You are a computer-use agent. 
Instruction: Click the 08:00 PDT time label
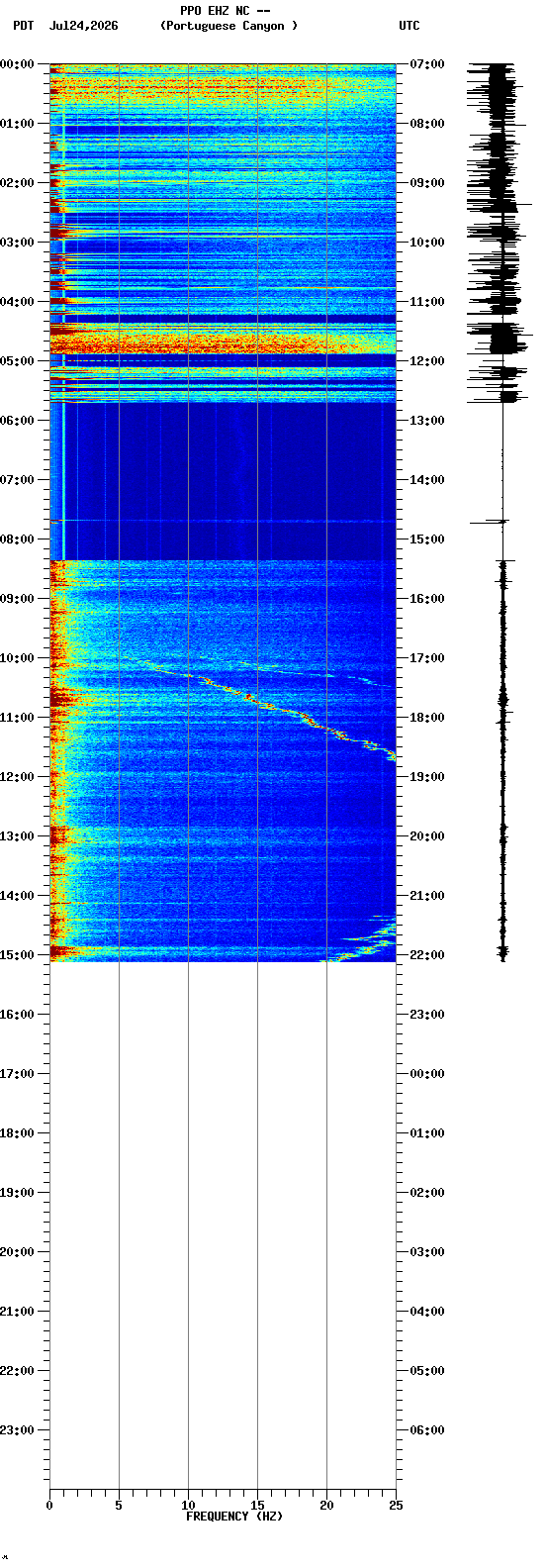(18, 539)
